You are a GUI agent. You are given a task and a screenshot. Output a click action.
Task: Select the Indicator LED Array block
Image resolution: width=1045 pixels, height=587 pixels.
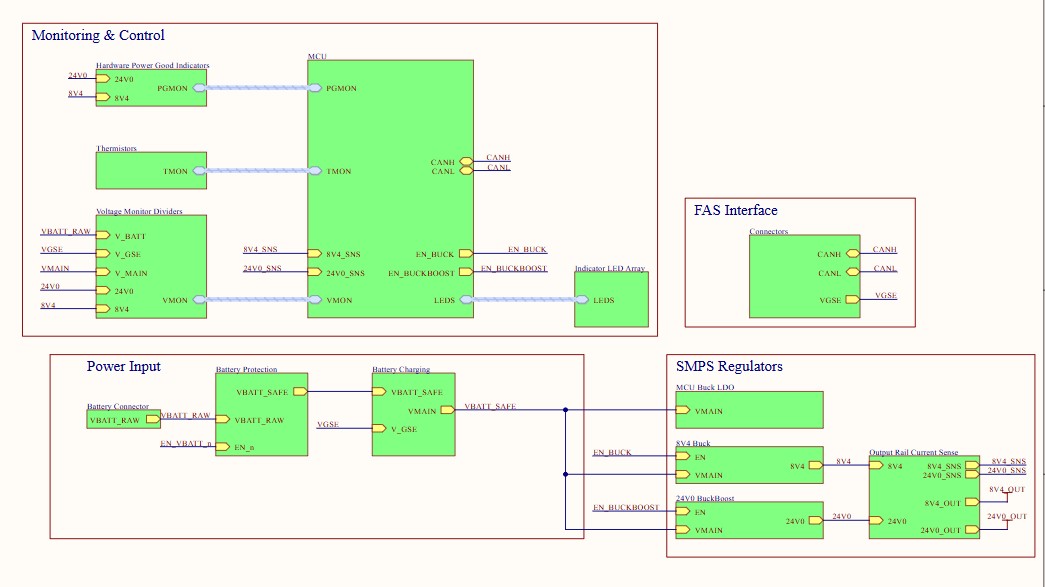tap(611, 299)
